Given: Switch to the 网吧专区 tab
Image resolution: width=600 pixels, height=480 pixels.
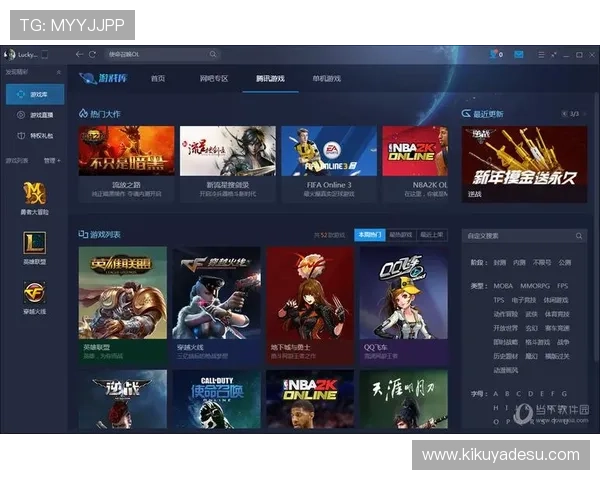Looking at the screenshot, I should [x=214, y=78].
